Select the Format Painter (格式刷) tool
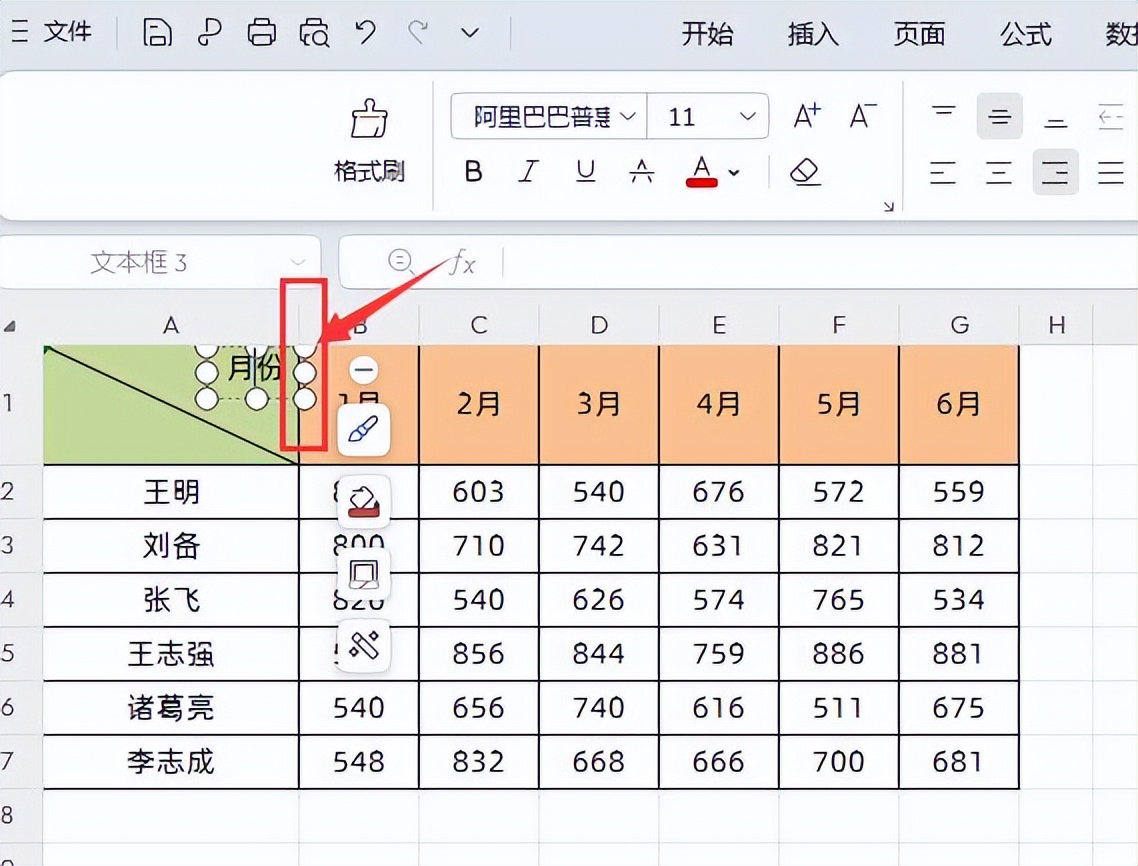1138x866 pixels. (369, 141)
